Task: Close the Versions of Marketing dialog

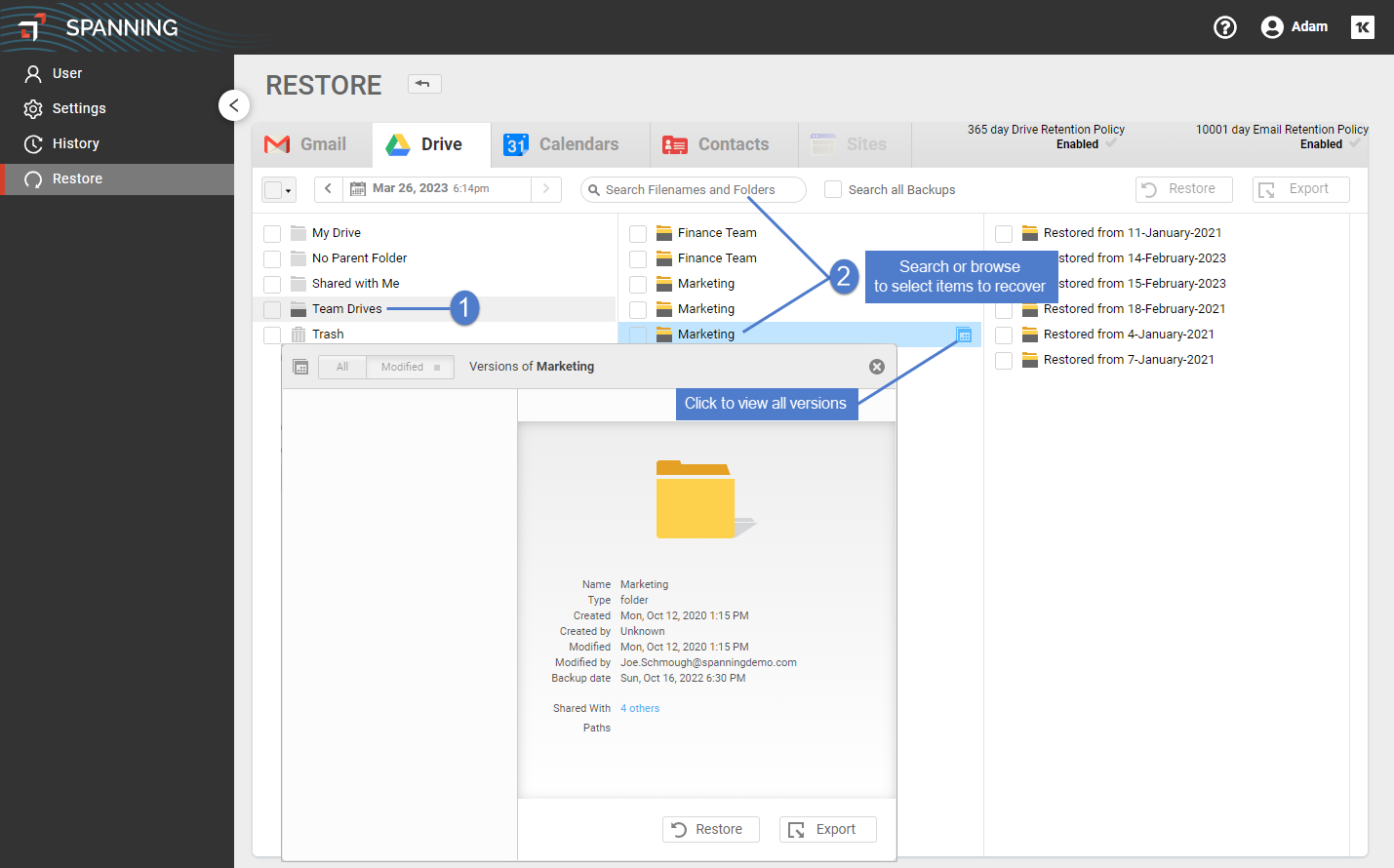Action: pyautogui.click(x=877, y=367)
